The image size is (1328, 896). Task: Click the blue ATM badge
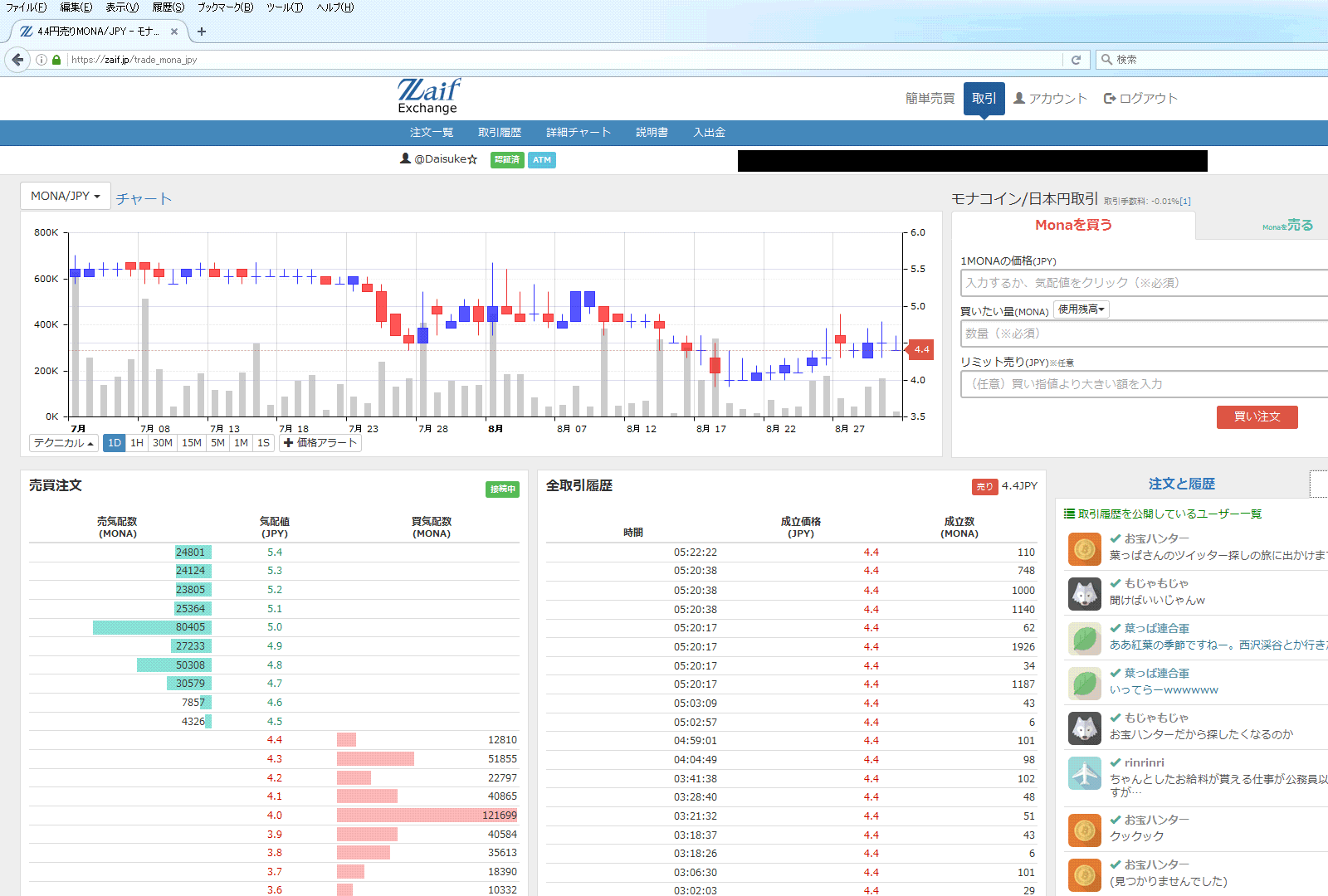[542, 160]
